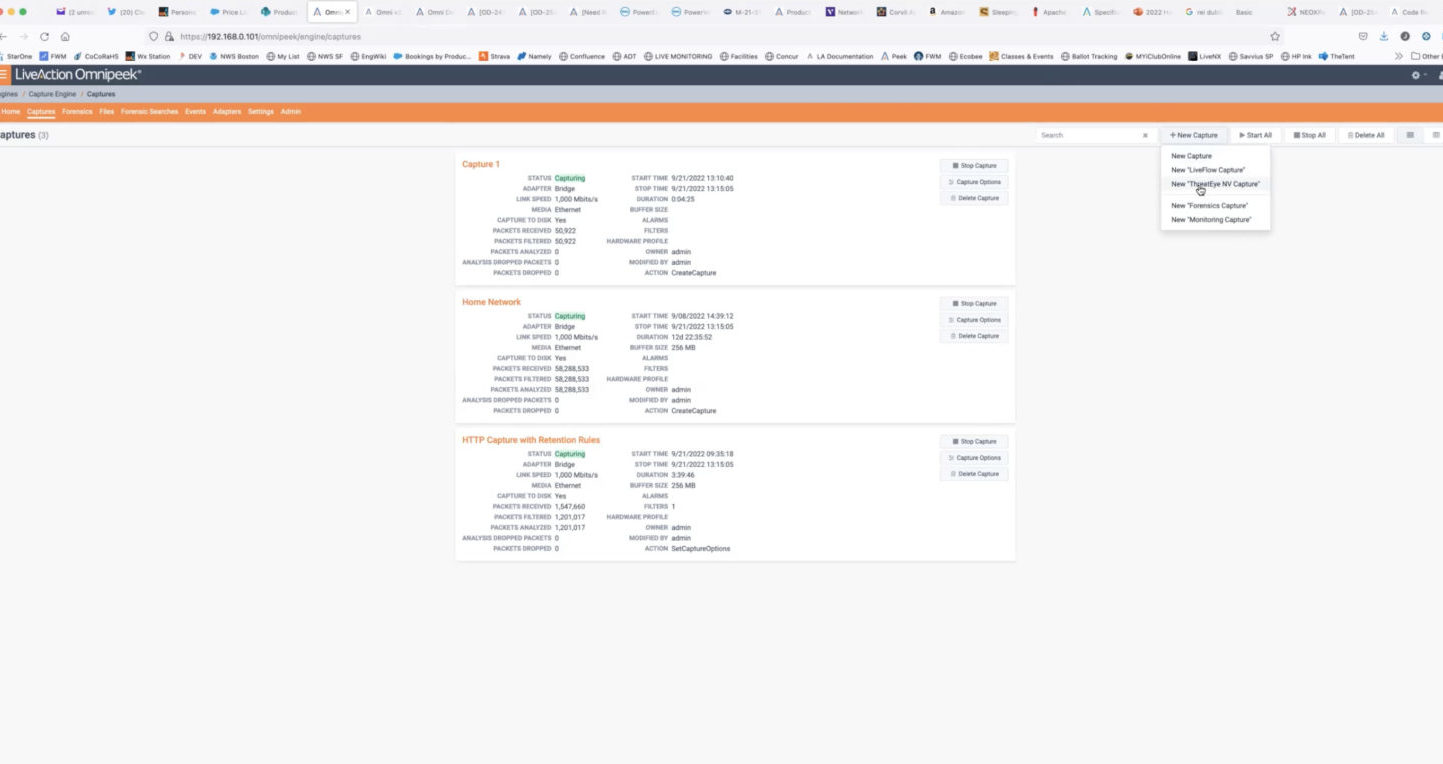1443x764 pixels.
Task: Open Capture Options for Home Network
Action: click(974, 320)
